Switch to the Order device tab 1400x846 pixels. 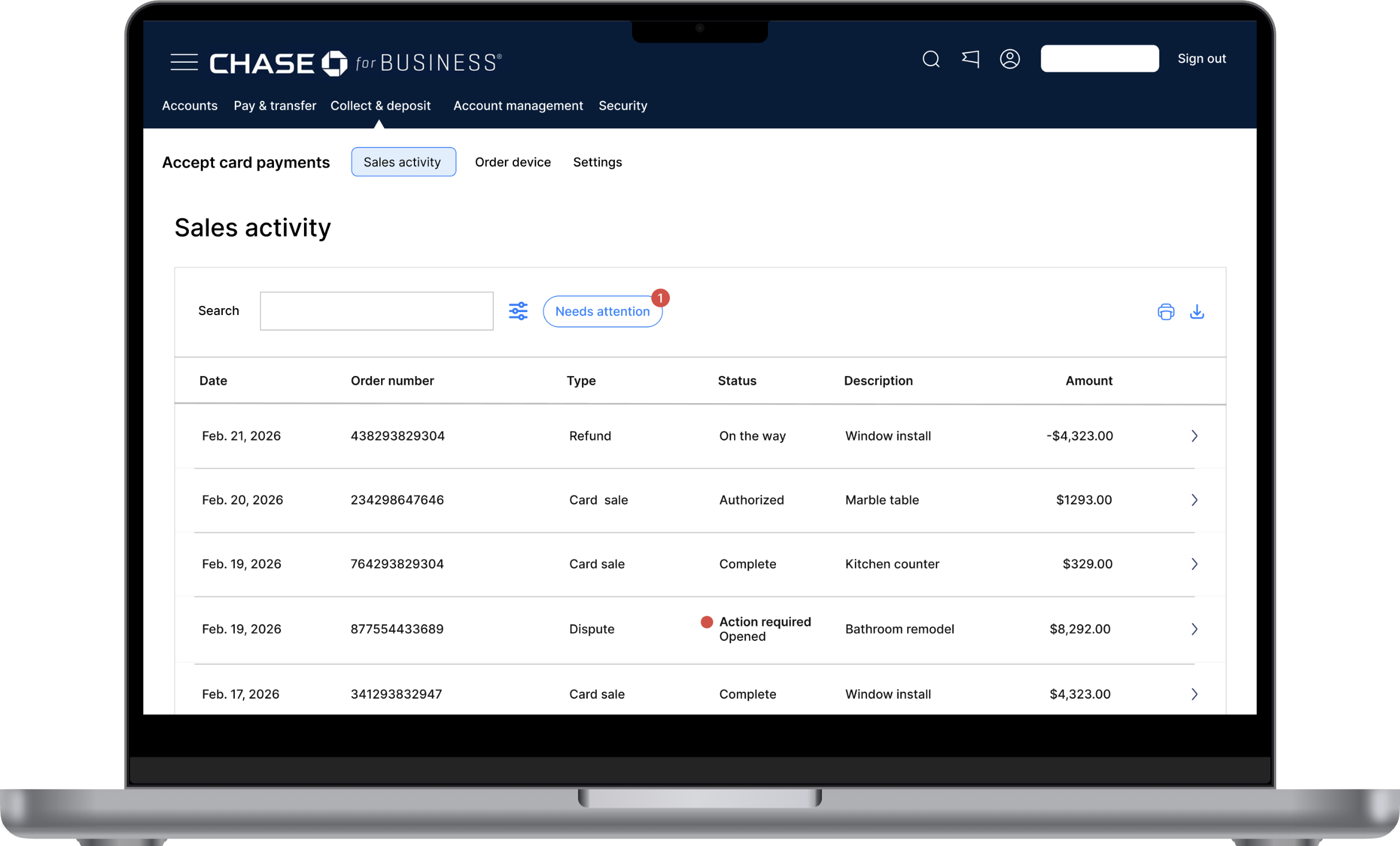click(513, 162)
